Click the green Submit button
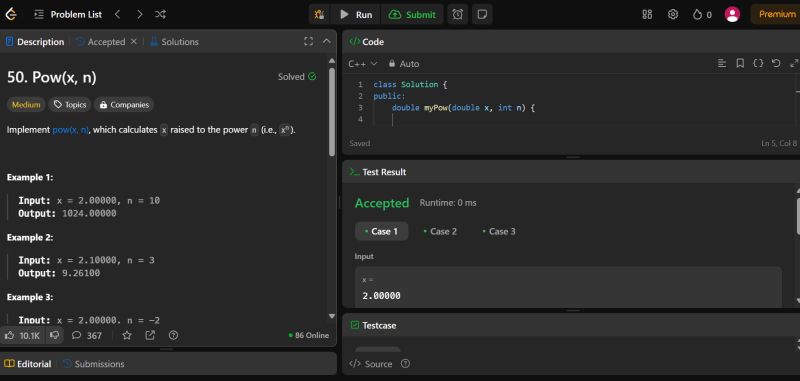The width and height of the screenshot is (800, 381). [x=412, y=15]
